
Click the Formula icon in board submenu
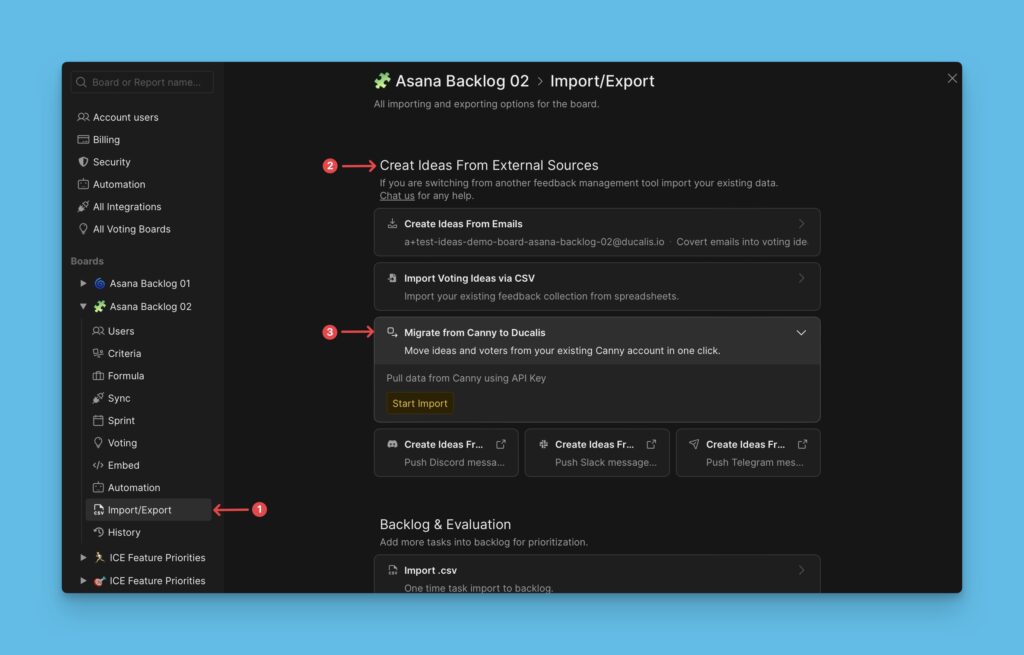pos(98,376)
